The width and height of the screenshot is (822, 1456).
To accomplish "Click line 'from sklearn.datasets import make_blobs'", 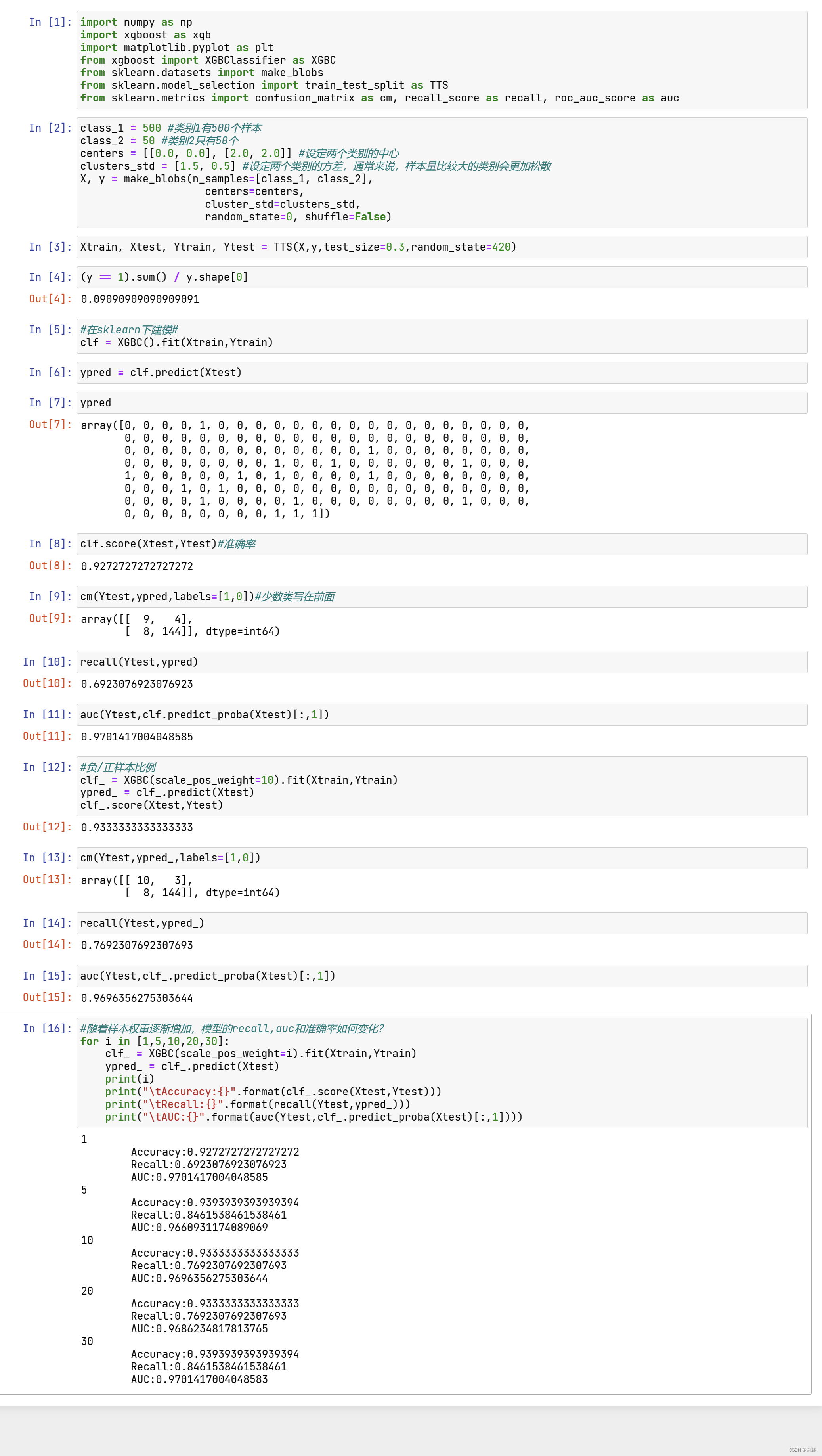I will point(202,73).
